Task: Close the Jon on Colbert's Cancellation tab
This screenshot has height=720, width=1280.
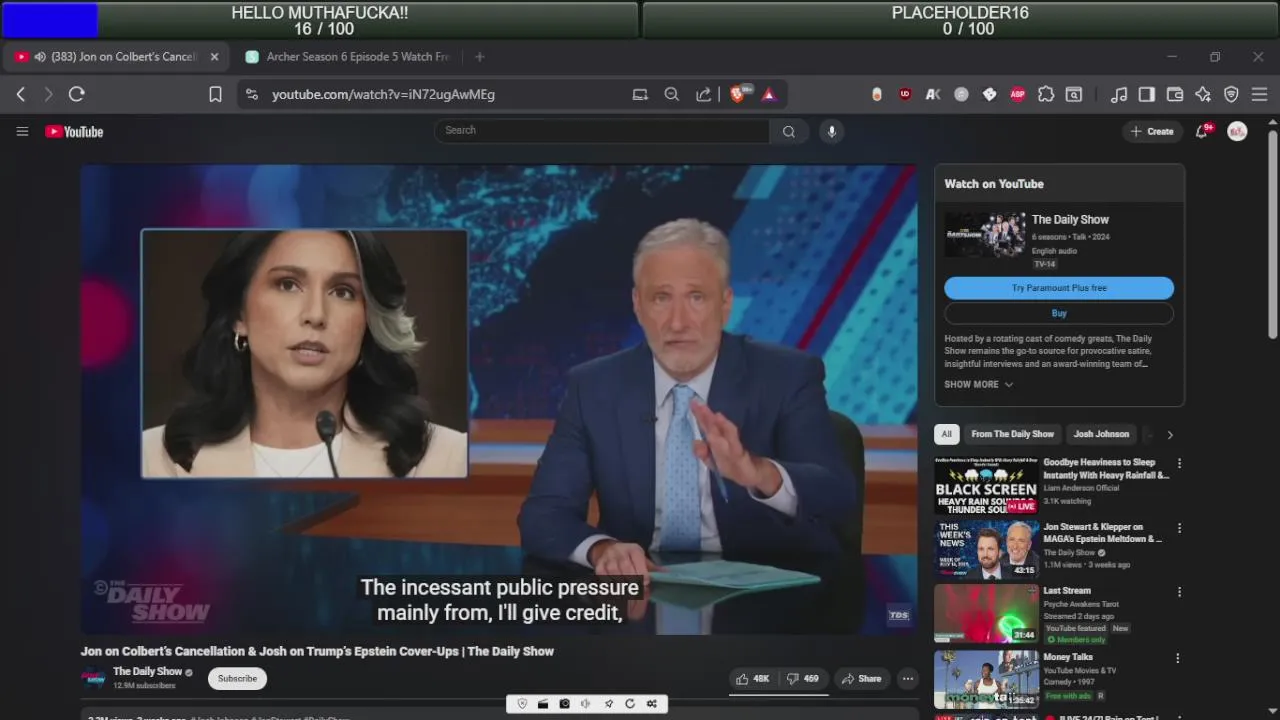Action: [x=214, y=57]
